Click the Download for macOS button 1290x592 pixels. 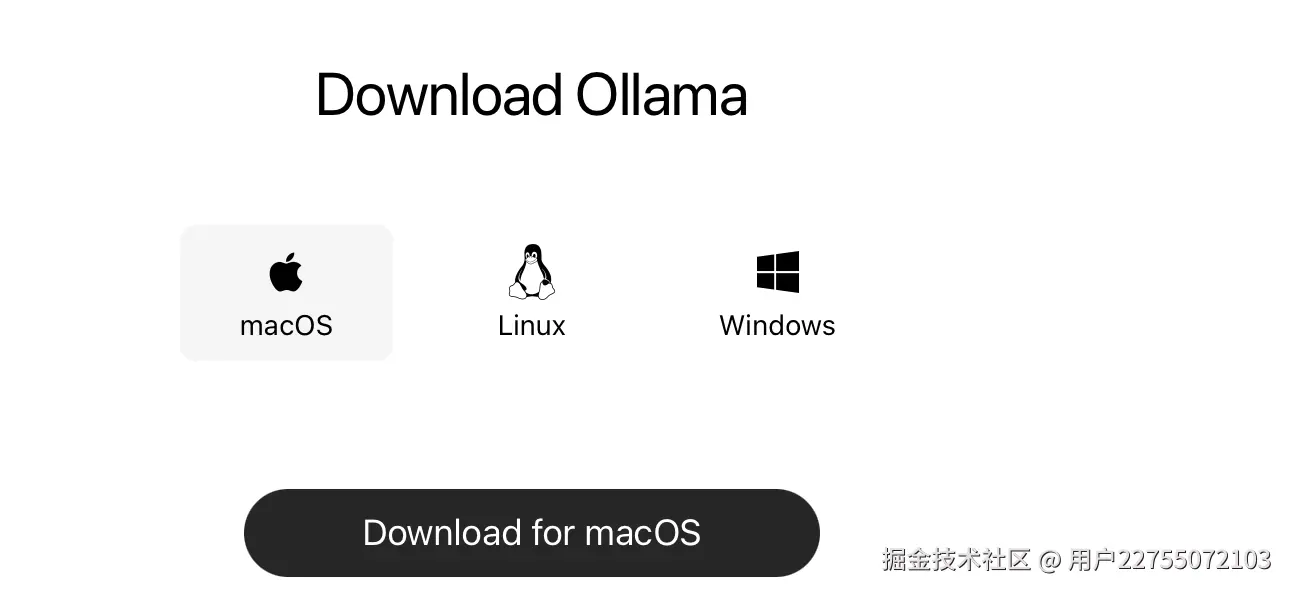point(531,532)
